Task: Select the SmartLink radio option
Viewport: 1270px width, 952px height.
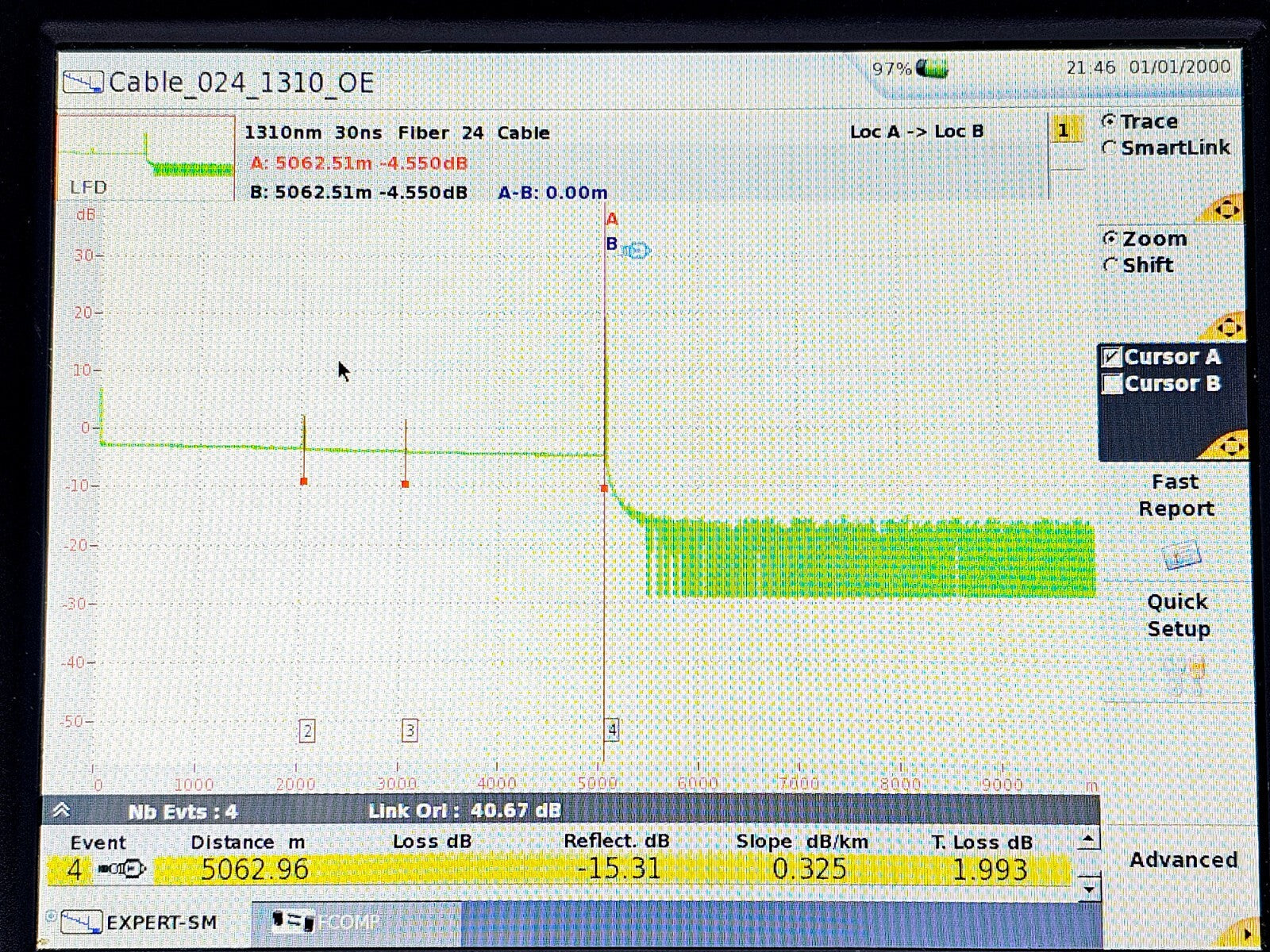Action: coord(1109,148)
